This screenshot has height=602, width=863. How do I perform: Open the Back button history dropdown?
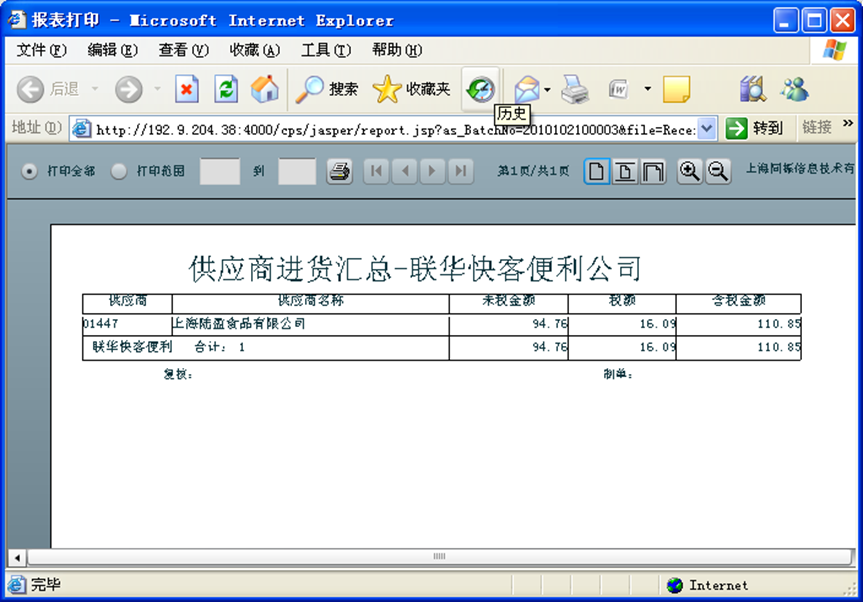point(95,89)
